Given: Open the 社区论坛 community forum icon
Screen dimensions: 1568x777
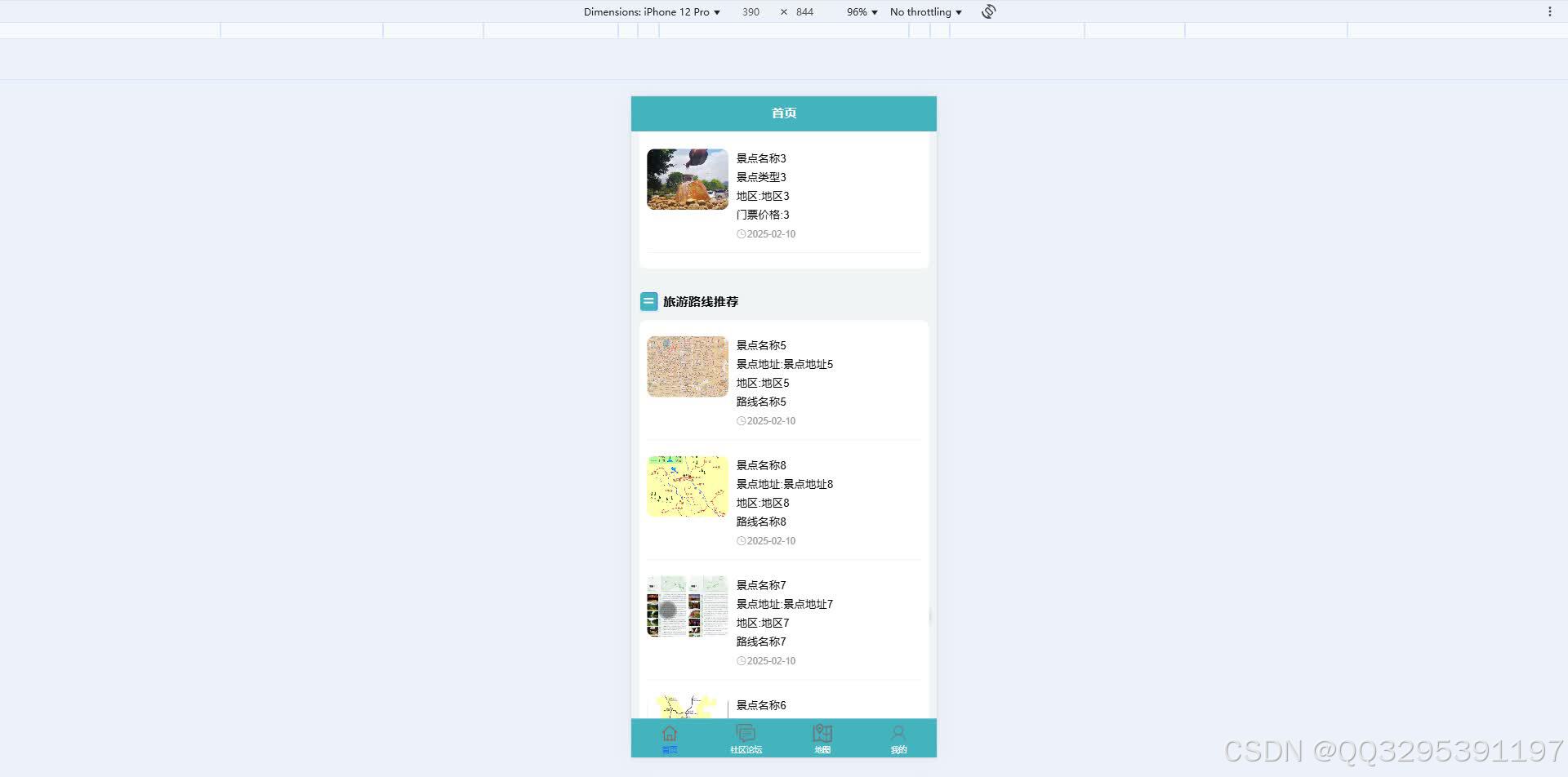Looking at the screenshot, I should (746, 733).
